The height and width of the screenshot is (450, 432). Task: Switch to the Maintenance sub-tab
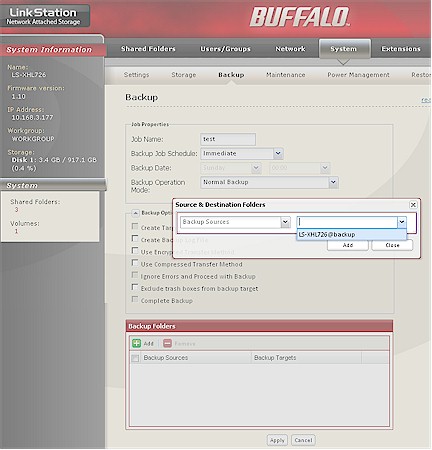(x=286, y=75)
